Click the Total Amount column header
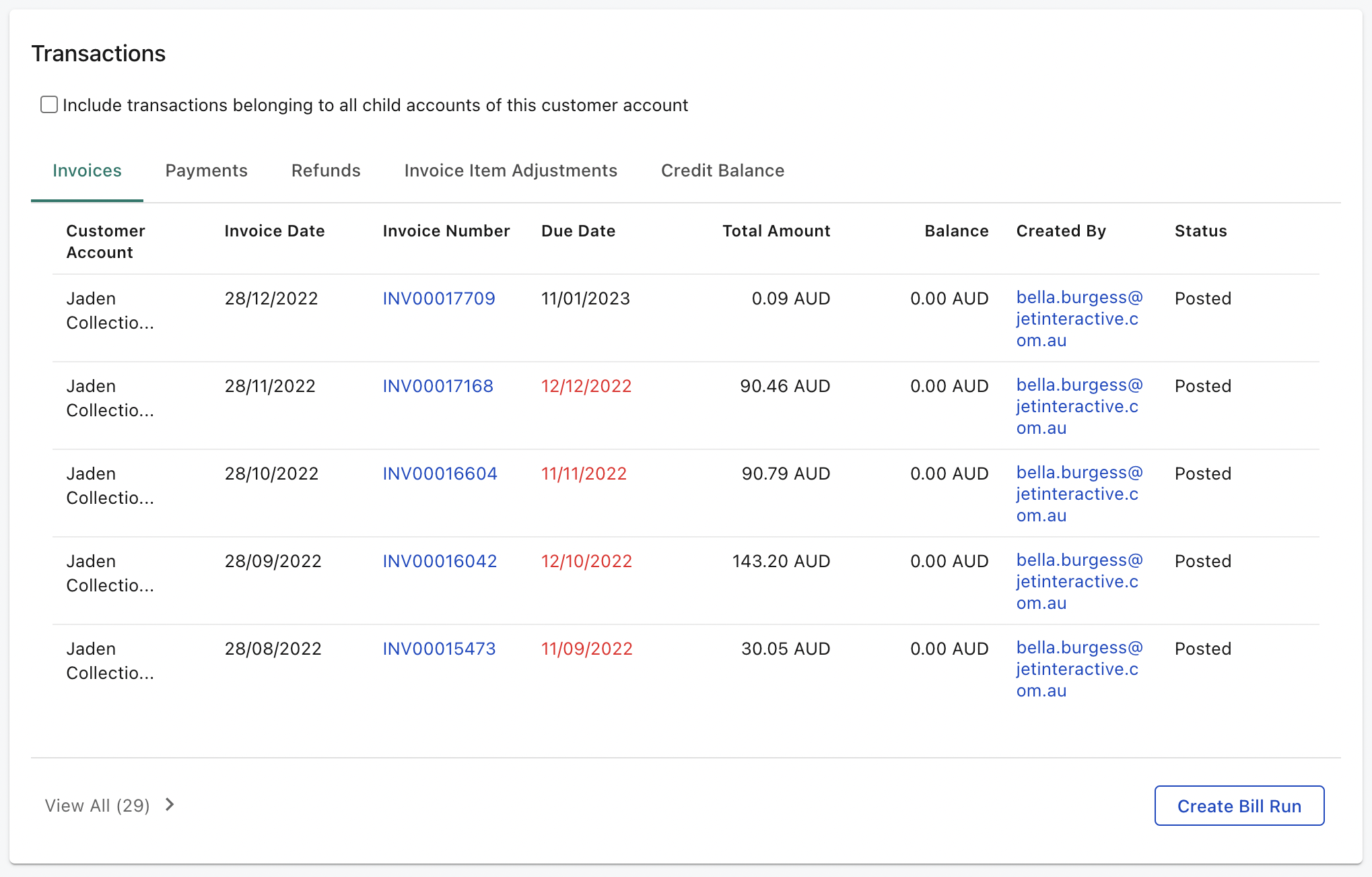This screenshot has width=1372, height=877. (x=776, y=231)
